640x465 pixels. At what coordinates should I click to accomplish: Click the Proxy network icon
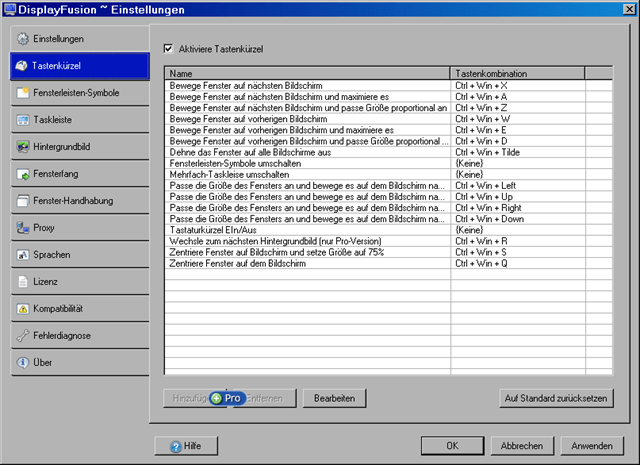(x=22, y=228)
